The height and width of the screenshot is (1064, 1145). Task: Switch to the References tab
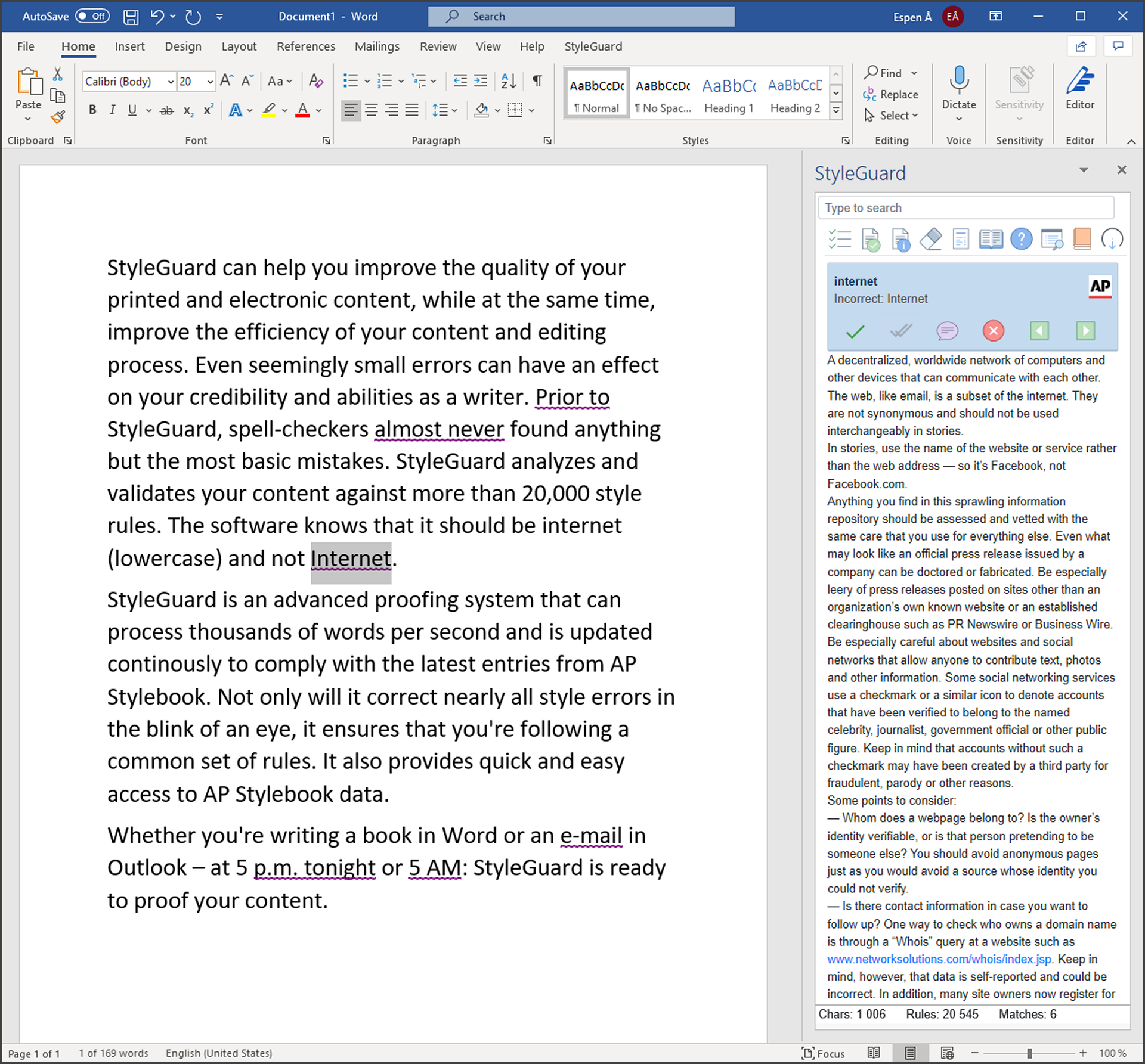306,46
